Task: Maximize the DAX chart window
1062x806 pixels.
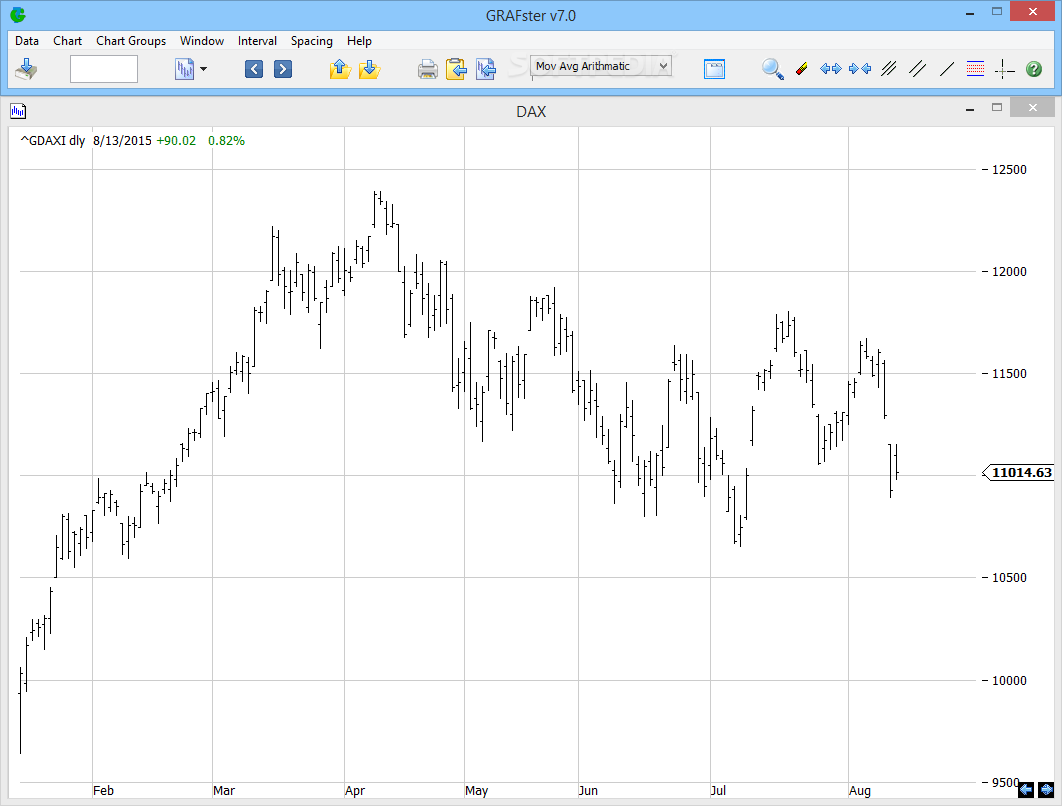Action: pos(997,107)
